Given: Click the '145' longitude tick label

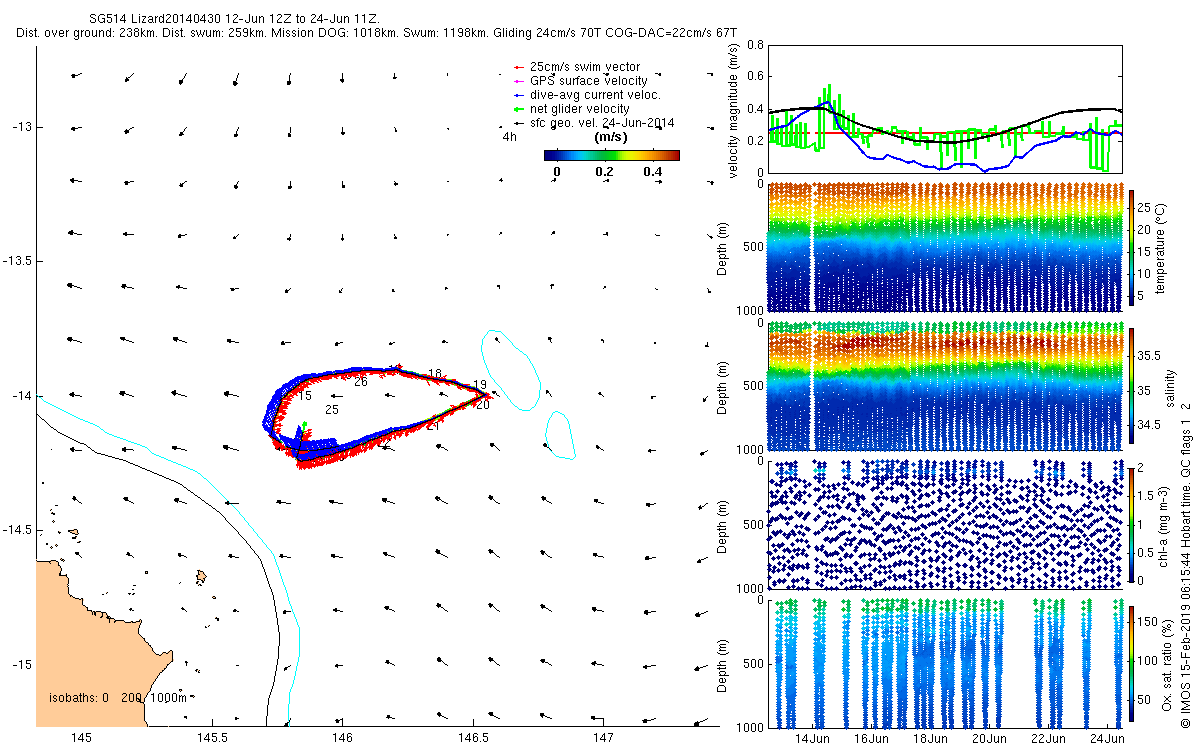Looking at the screenshot, I should point(81,738).
